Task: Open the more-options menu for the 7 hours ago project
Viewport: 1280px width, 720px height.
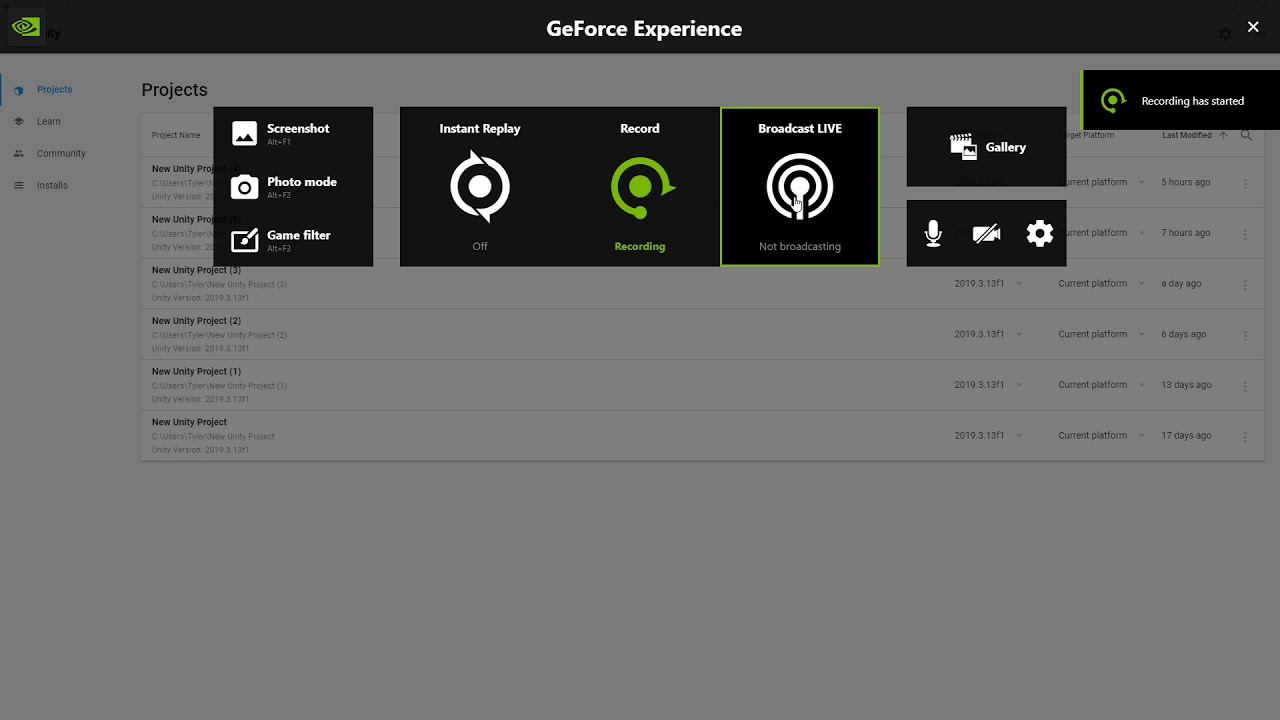Action: click(x=1245, y=234)
